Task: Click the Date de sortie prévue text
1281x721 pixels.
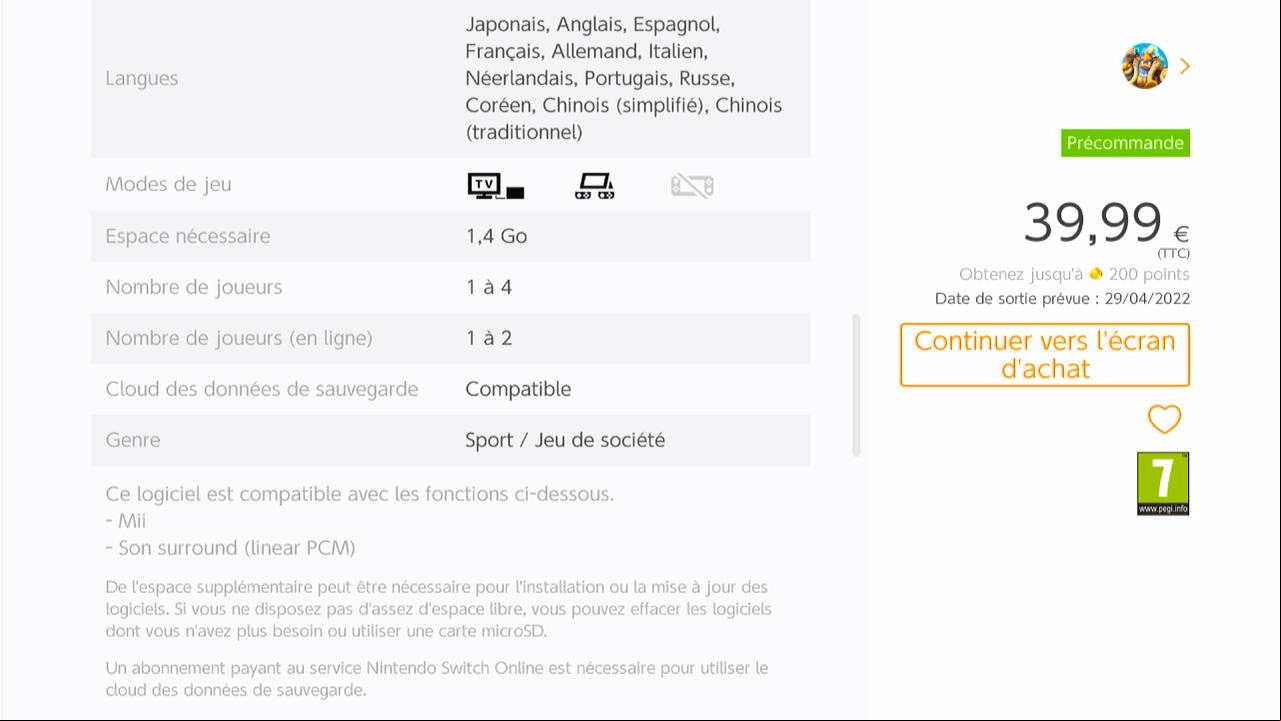Action: (x=1062, y=299)
